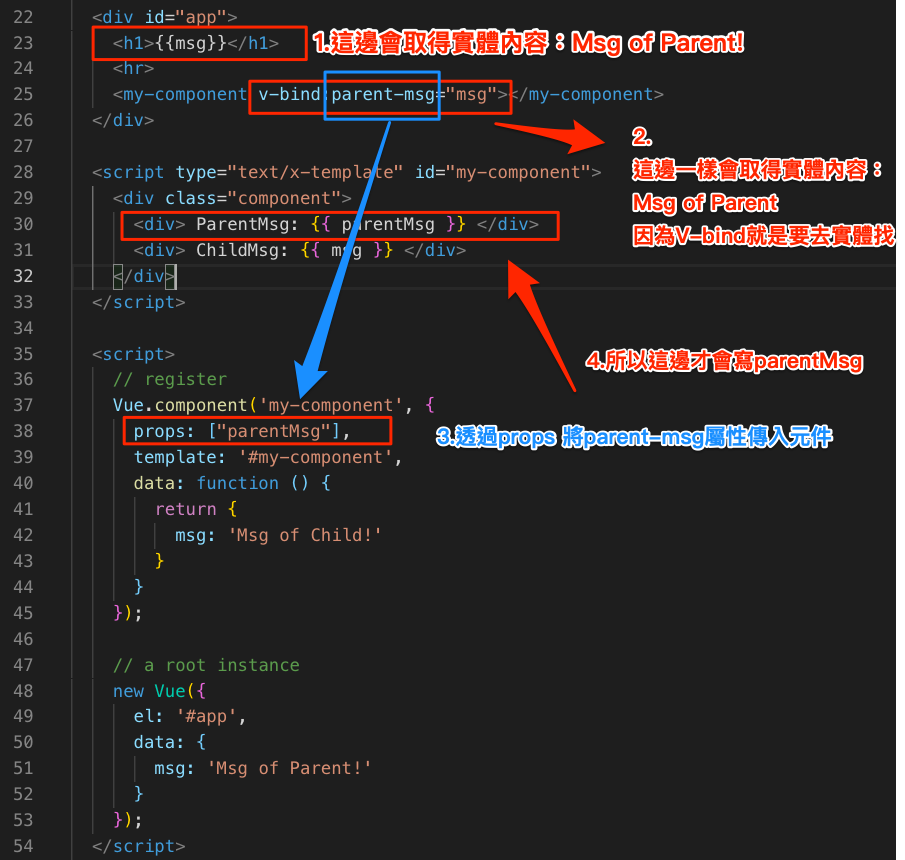This screenshot has width=905, height=860.
Task: Click class="component" on line 29
Action: coord(253,198)
